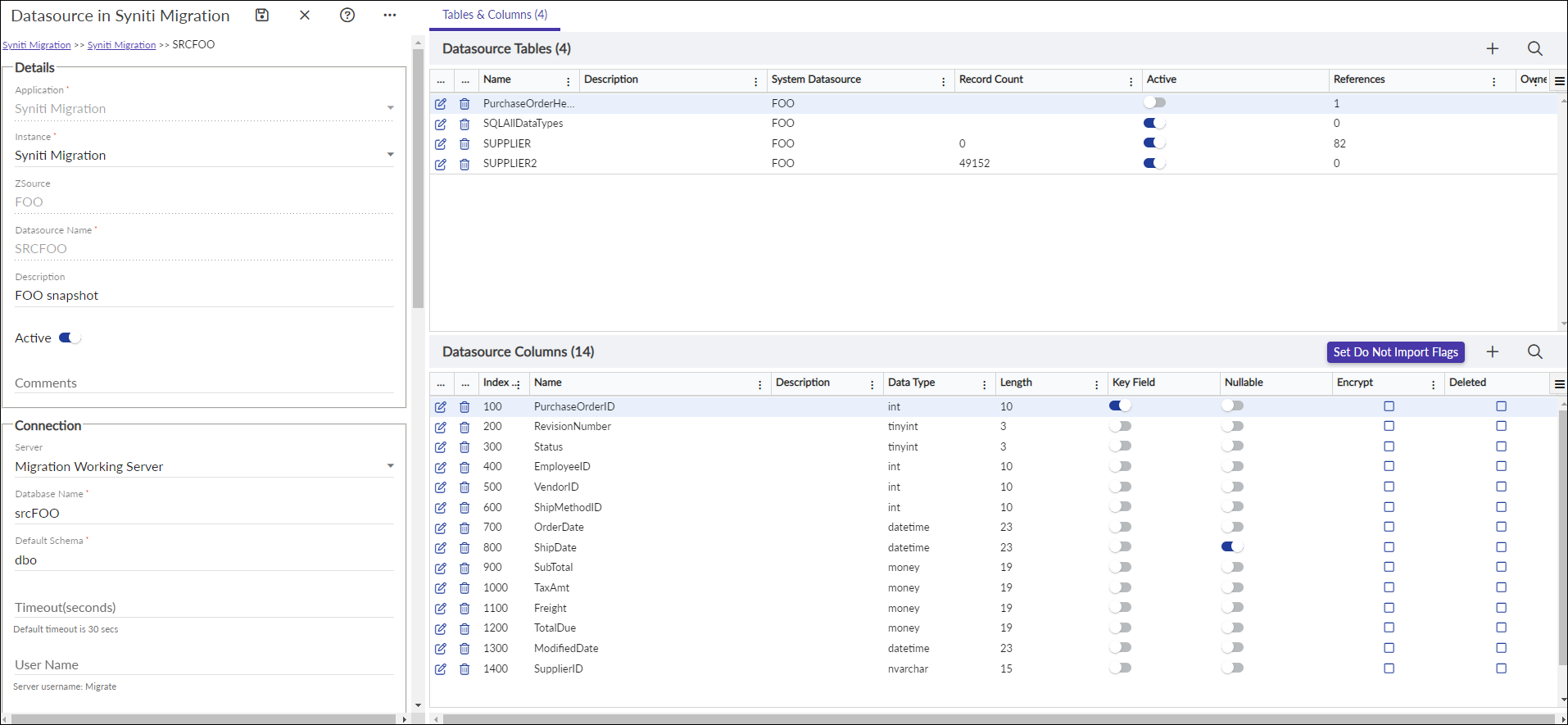
Task: Follow the second Syniti Migration breadcrumb link
Action: click(x=121, y=45)
